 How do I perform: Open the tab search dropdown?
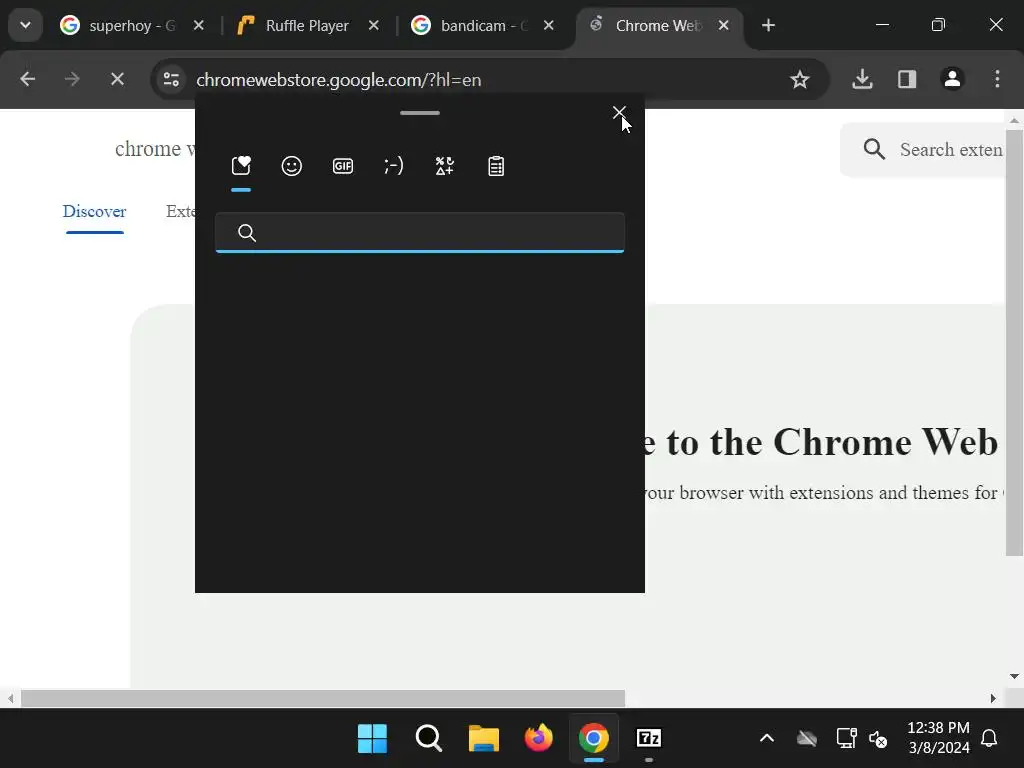click(x=25, y=25)
